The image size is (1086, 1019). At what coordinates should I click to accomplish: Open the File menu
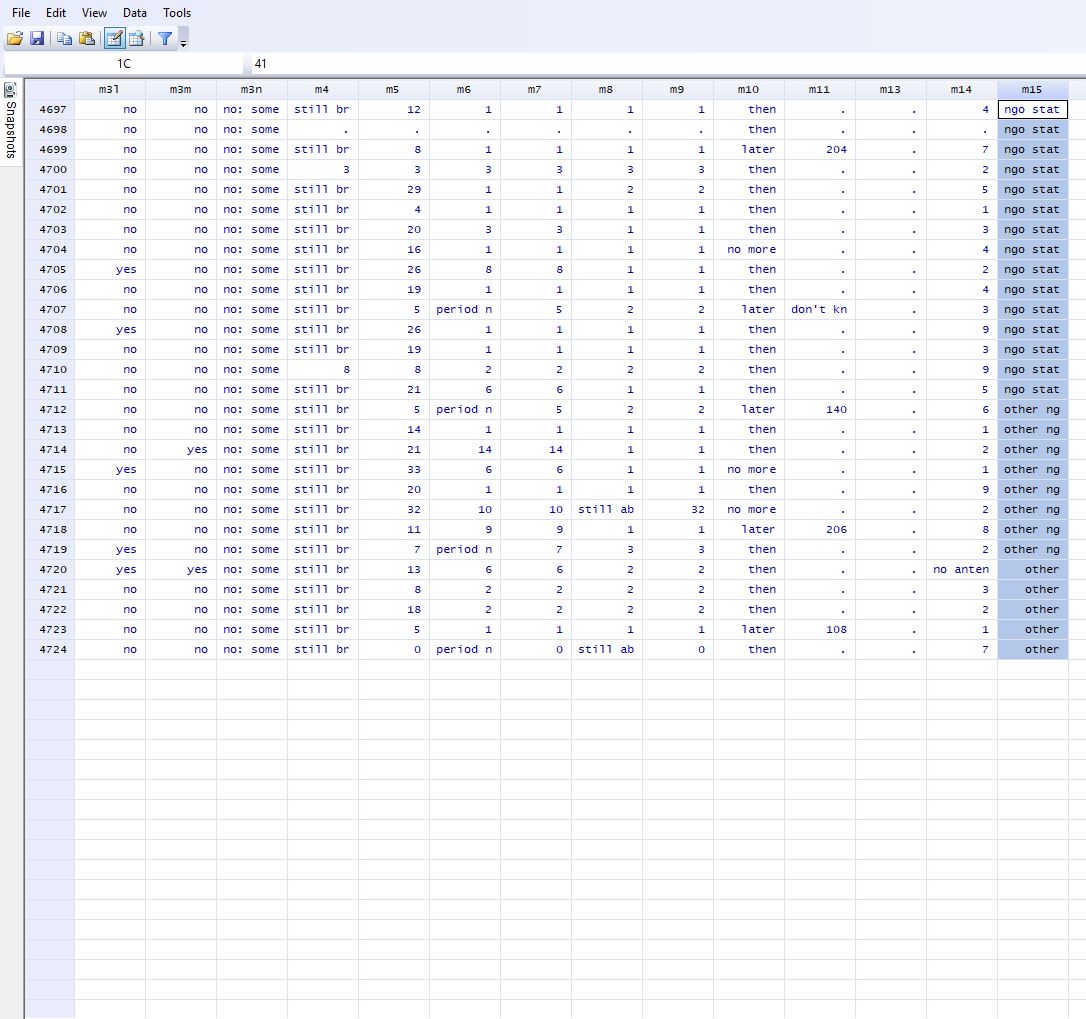tap(21, 13)
